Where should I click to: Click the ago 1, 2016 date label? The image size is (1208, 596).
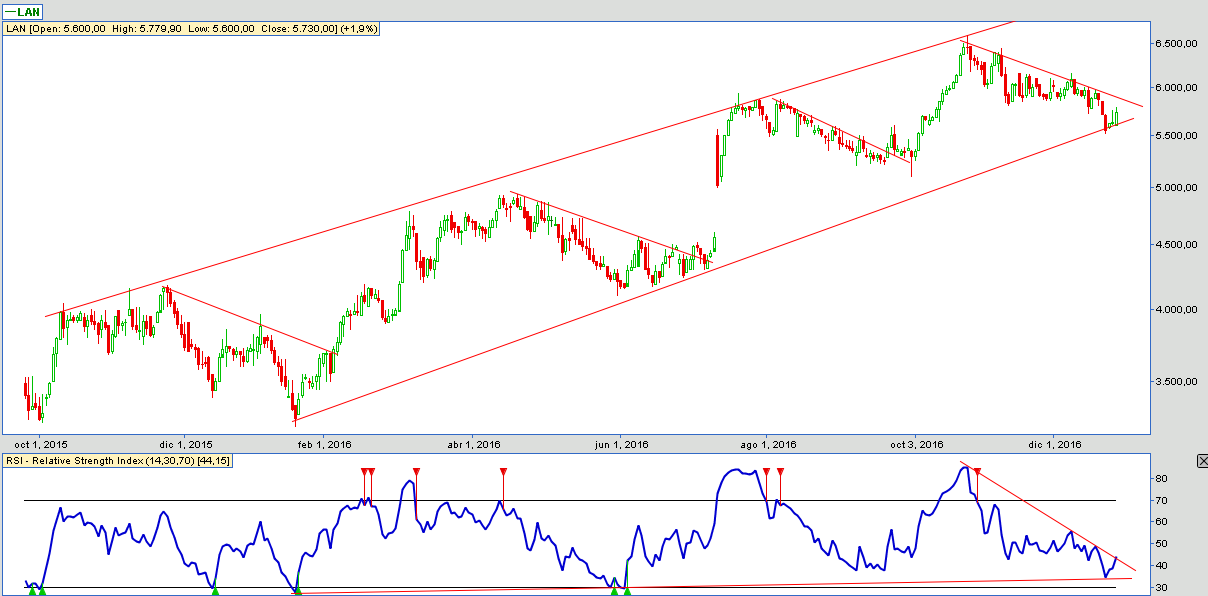[x=768, y=444]
